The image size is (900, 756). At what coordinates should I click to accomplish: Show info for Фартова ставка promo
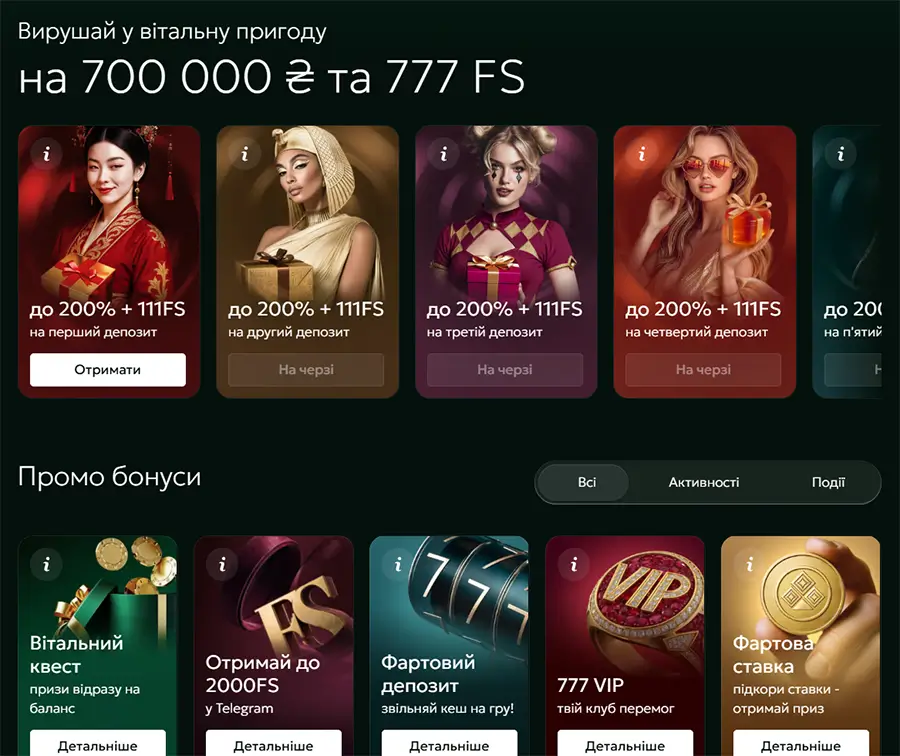750,565
